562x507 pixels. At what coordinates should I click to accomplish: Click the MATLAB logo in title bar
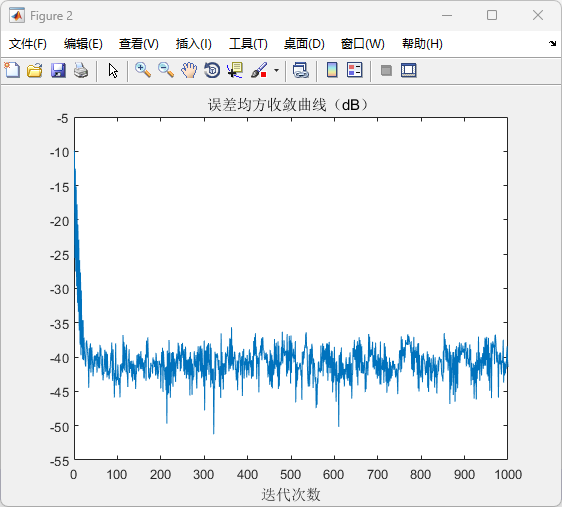17,16
